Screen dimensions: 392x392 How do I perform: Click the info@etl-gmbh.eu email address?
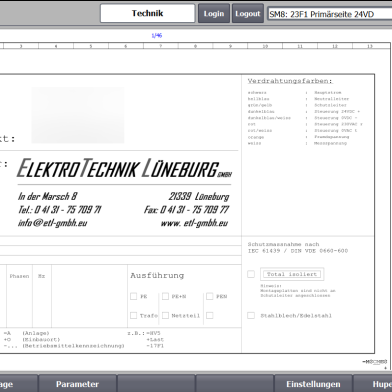point(53,223)
